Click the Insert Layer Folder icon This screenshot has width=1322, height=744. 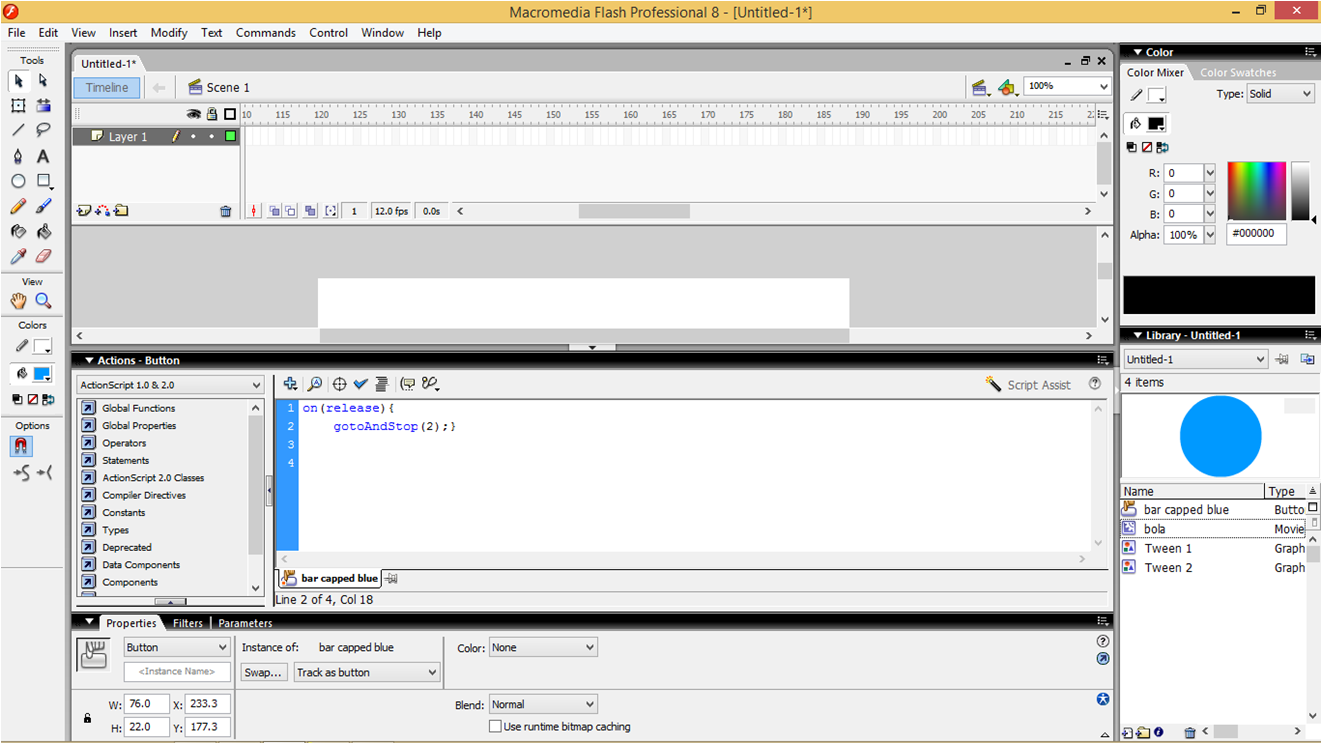(x=120, y=211)
